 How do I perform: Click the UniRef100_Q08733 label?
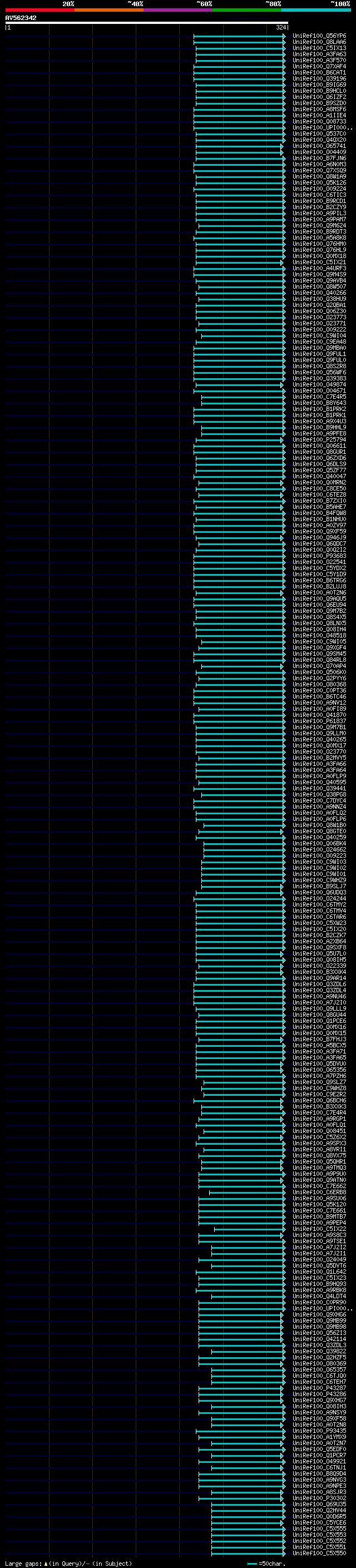[x=319, y=122]
